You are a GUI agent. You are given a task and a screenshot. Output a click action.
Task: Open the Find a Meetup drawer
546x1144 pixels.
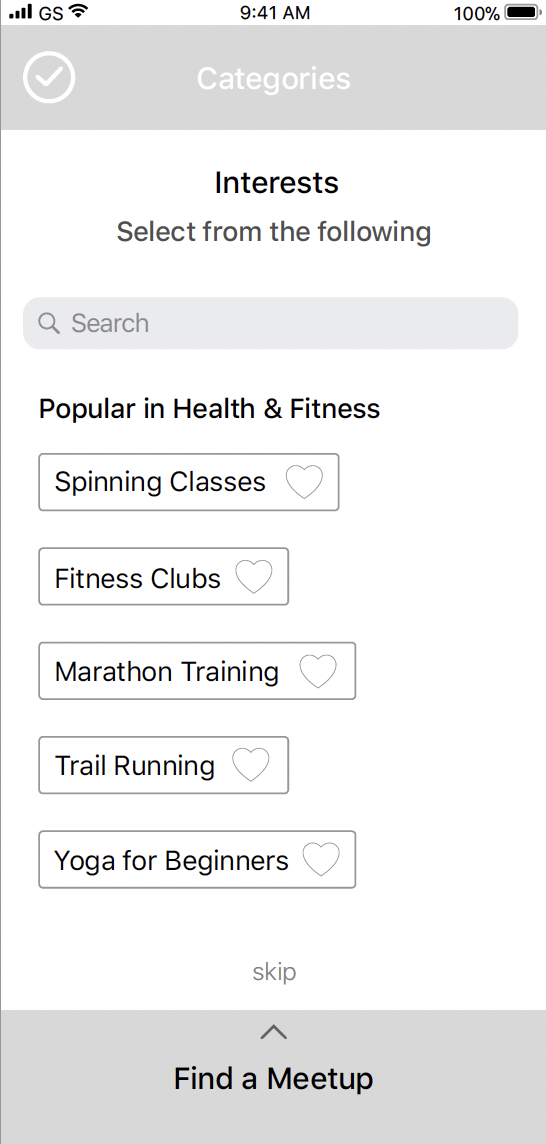273,1078
